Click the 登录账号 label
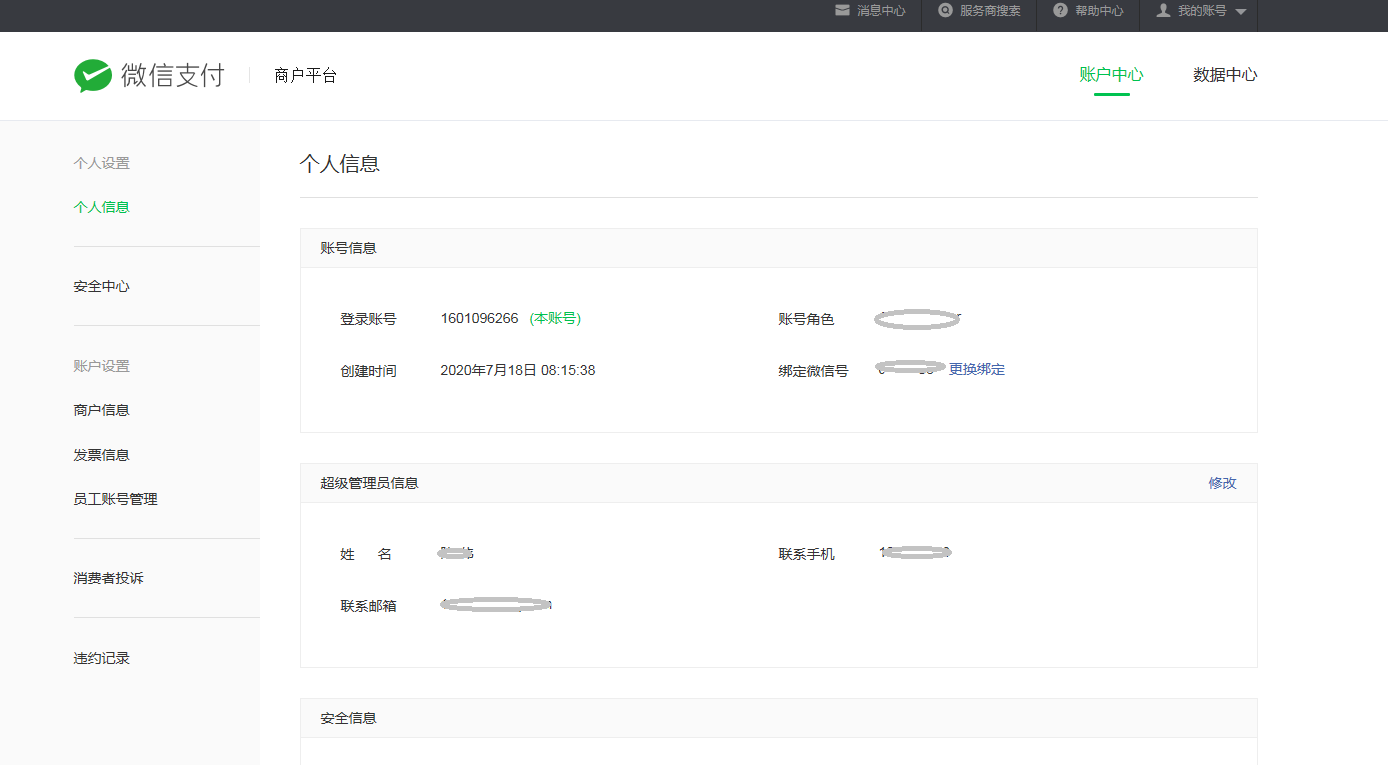This screenshot has height=765, width=1388. click(x=368, y=319)
